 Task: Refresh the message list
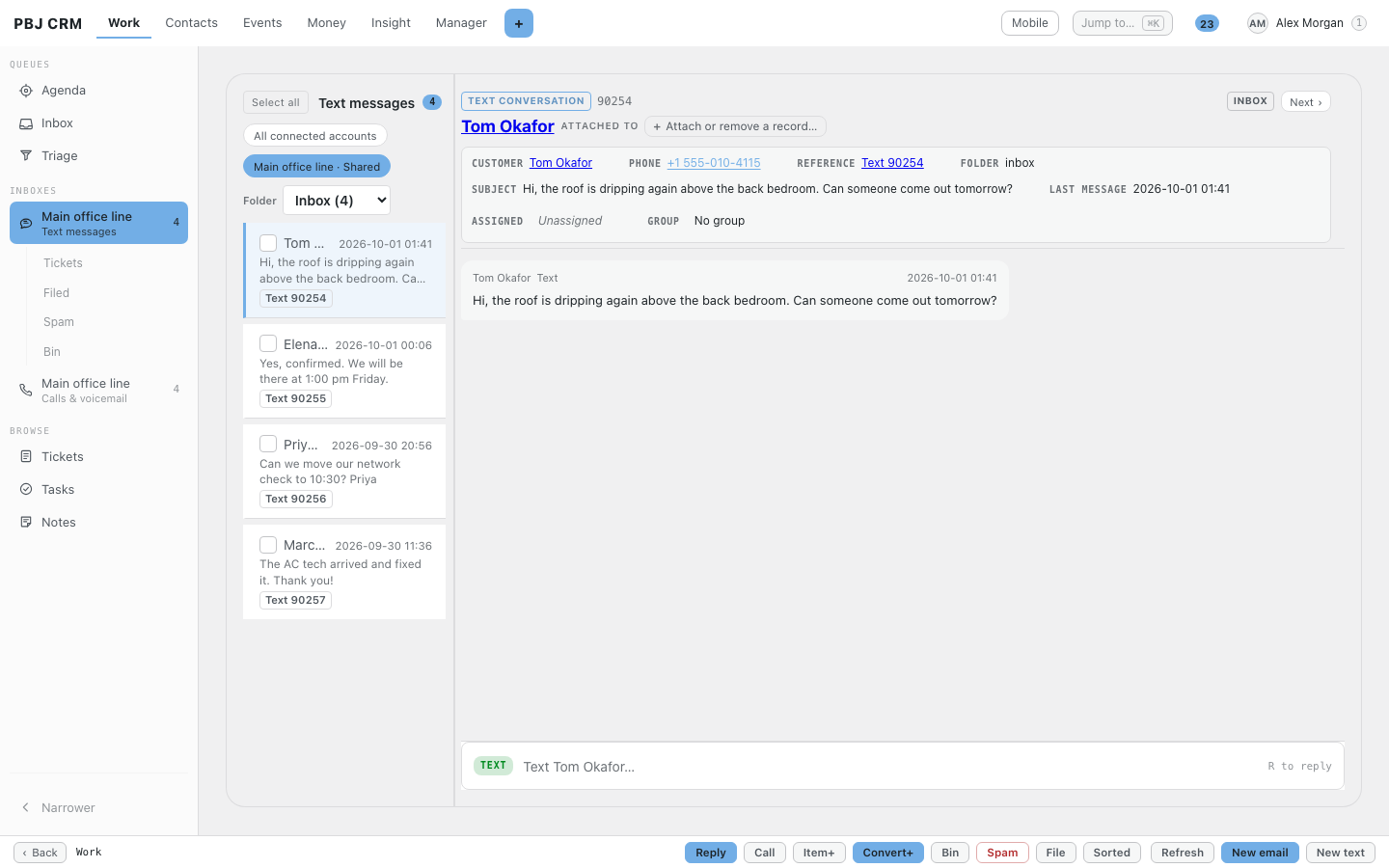tap(1183, 853)
